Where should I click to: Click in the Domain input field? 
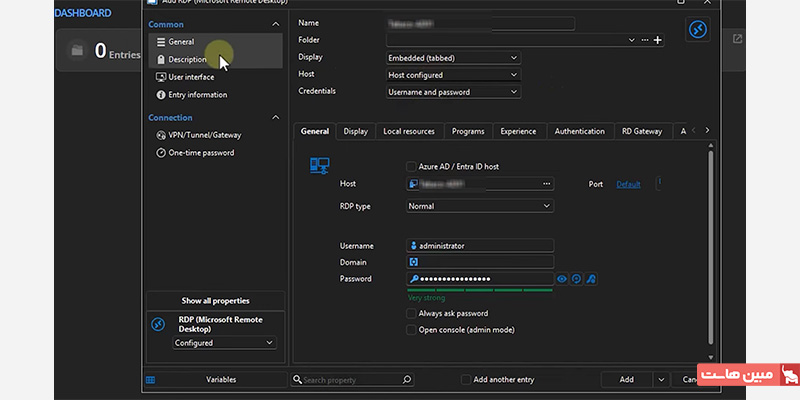click(x=480, y=262)
